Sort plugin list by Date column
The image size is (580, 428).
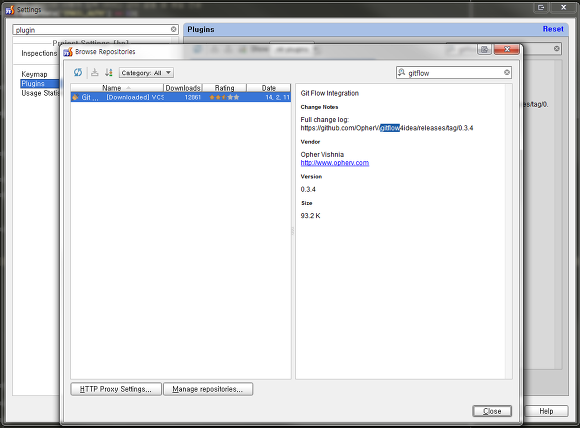[269, 88]
